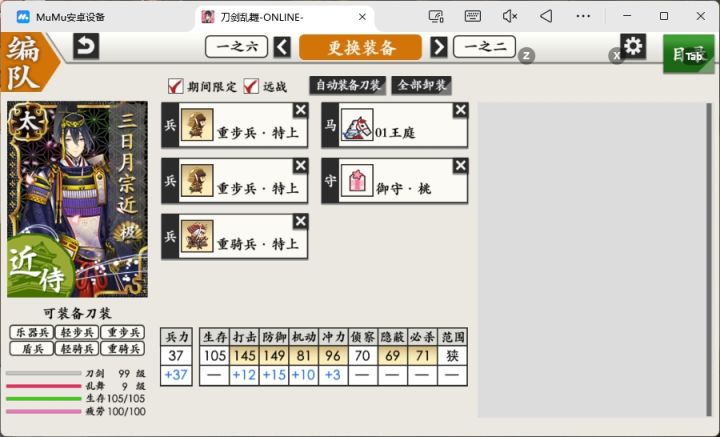Click 侦察 value 70 cell

pyautogui.click(x=363, y=356)
